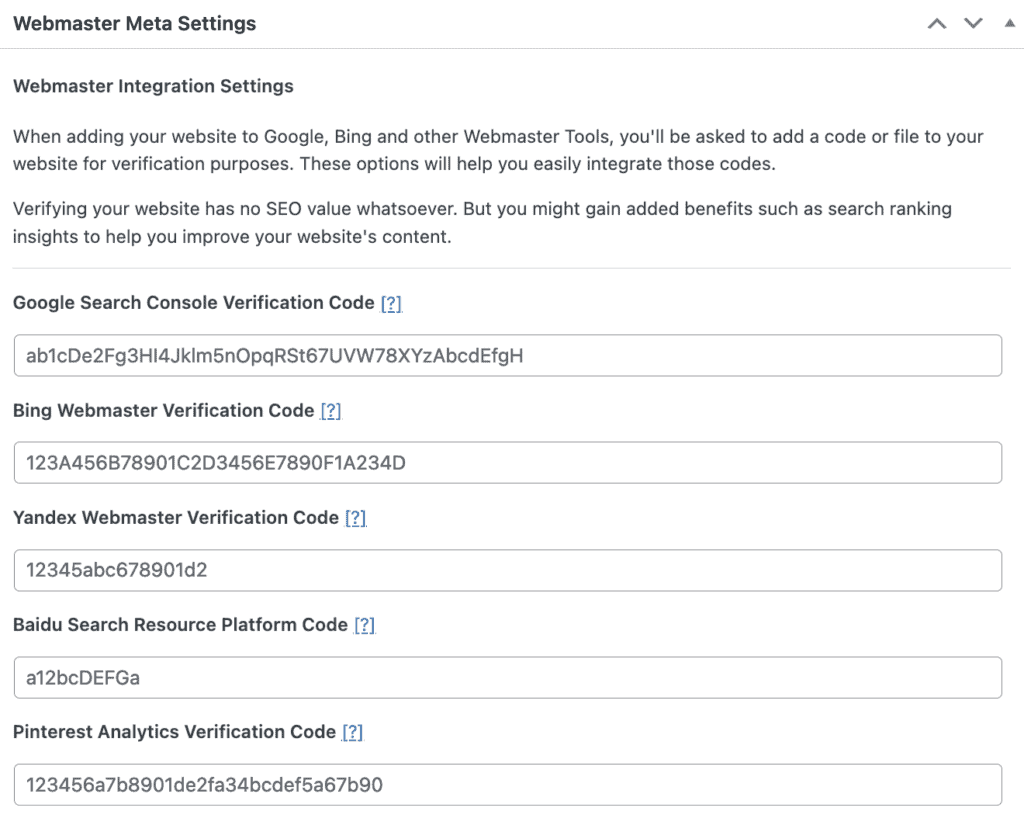
Task: Focus the Baidu Search Resource Platform Code field
Action: coord(508,677)
